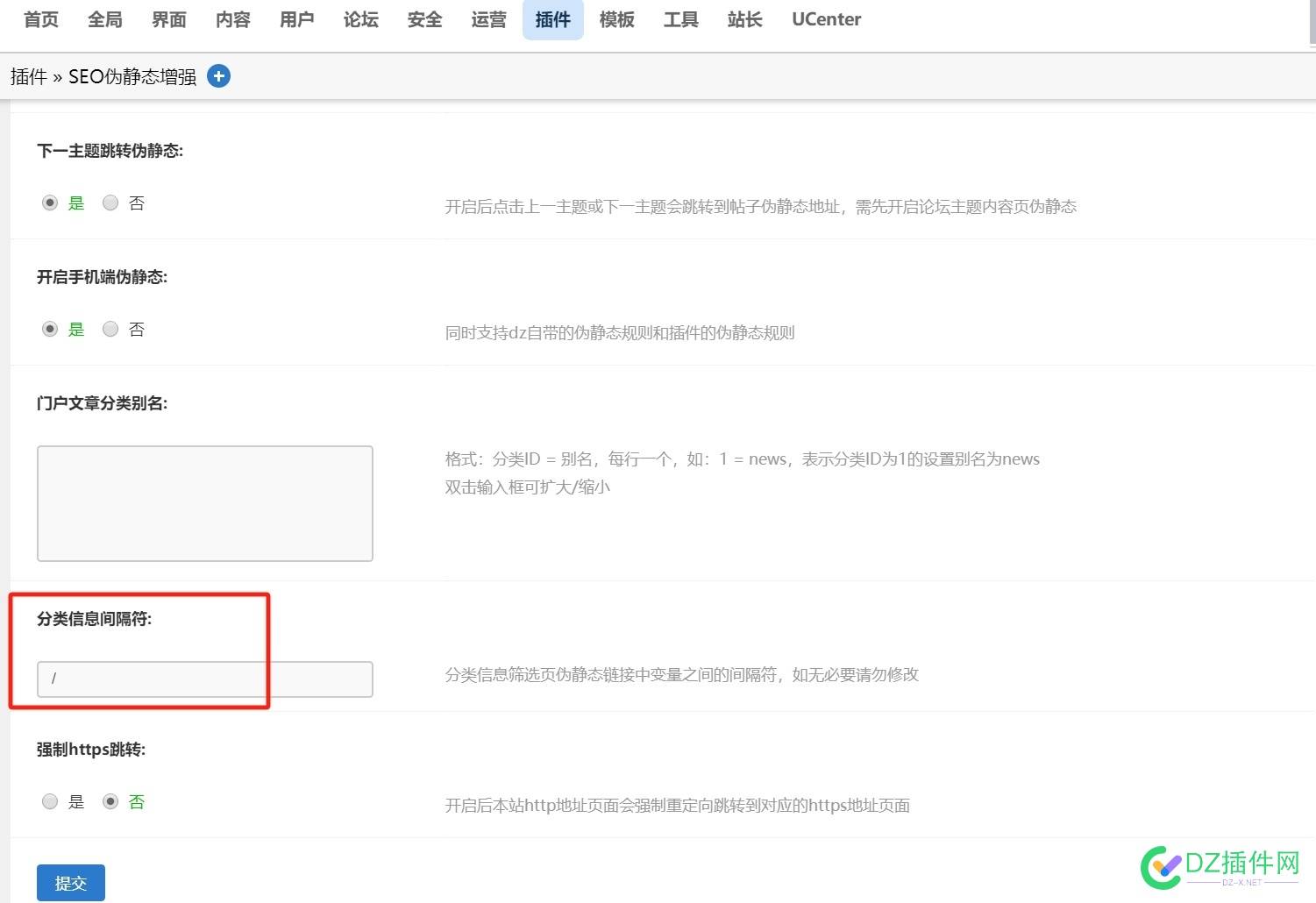Open the 安全 tab
Image resolution: width=1316 pixels, height=903 pixels.
pos(425,19)
